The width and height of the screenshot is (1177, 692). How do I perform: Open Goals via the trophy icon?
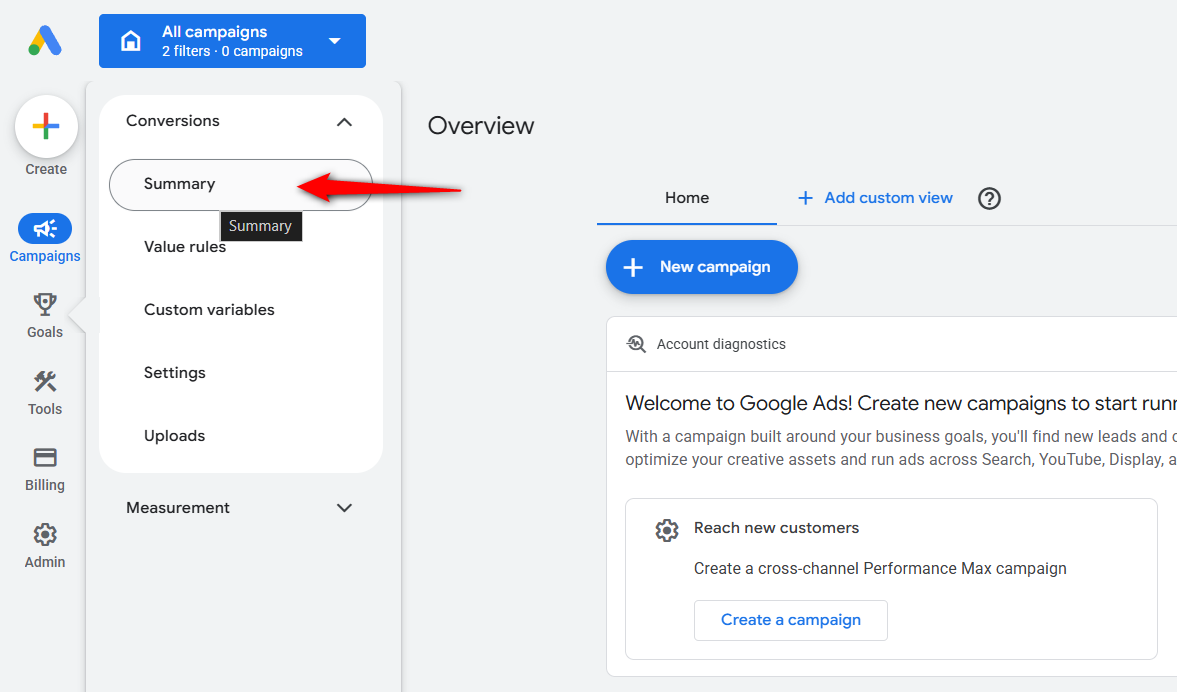coord(45,304)
